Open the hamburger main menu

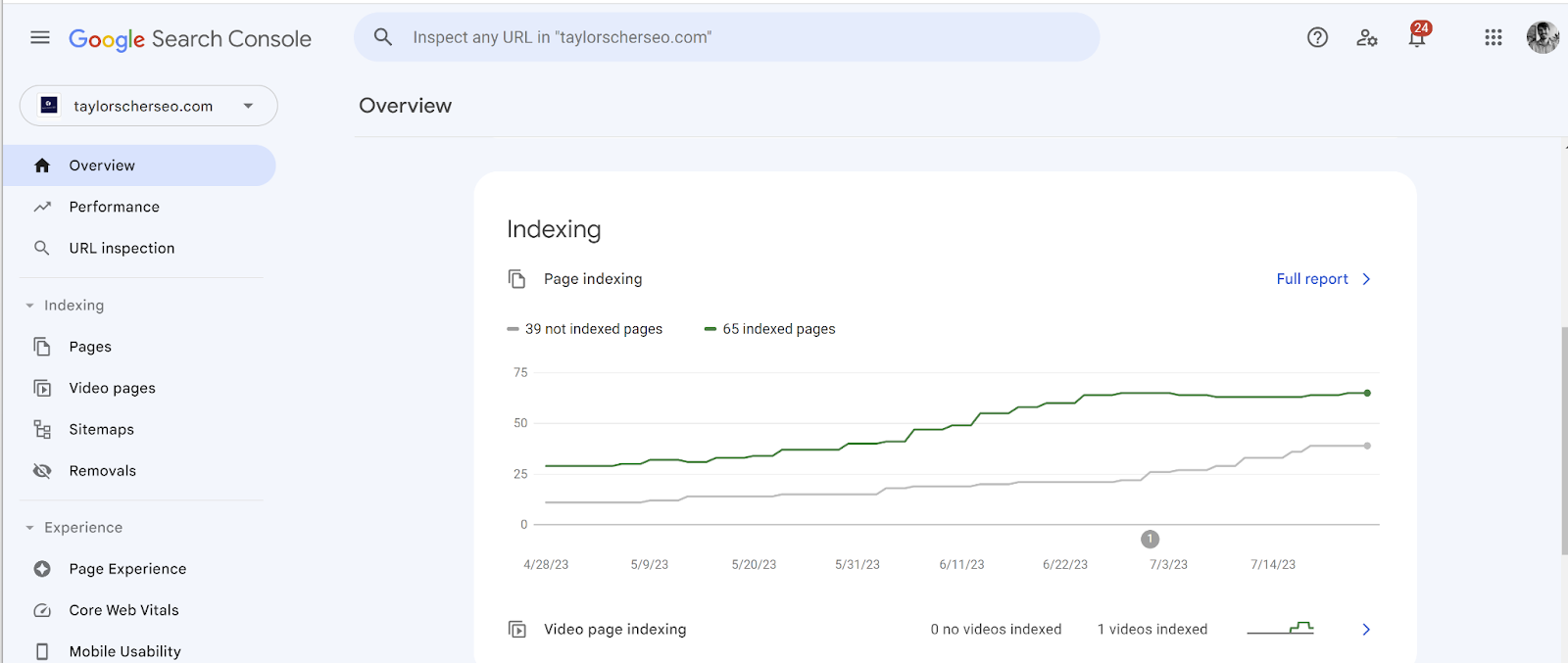pyautogui.click(x=40, y=38)
